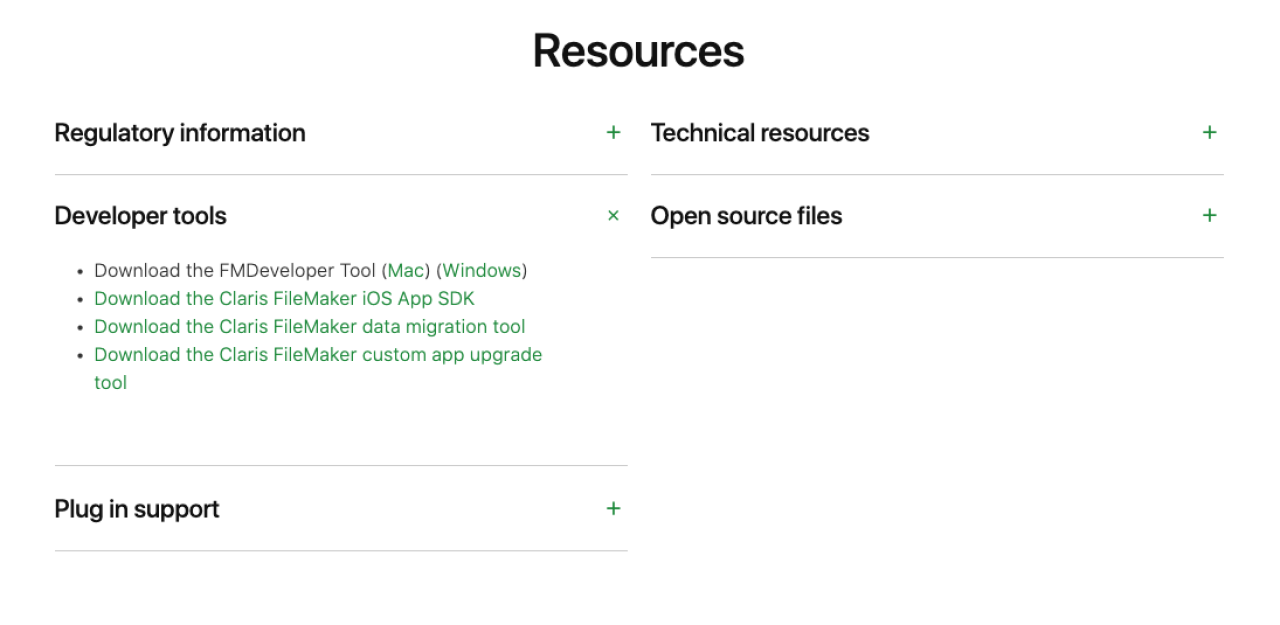Image resolution: width=1280 pixels, height=625 pixels.
Task: Download the Claris FileMaker data migration tool
Action: pyautogui.click(x=309, y=327)
